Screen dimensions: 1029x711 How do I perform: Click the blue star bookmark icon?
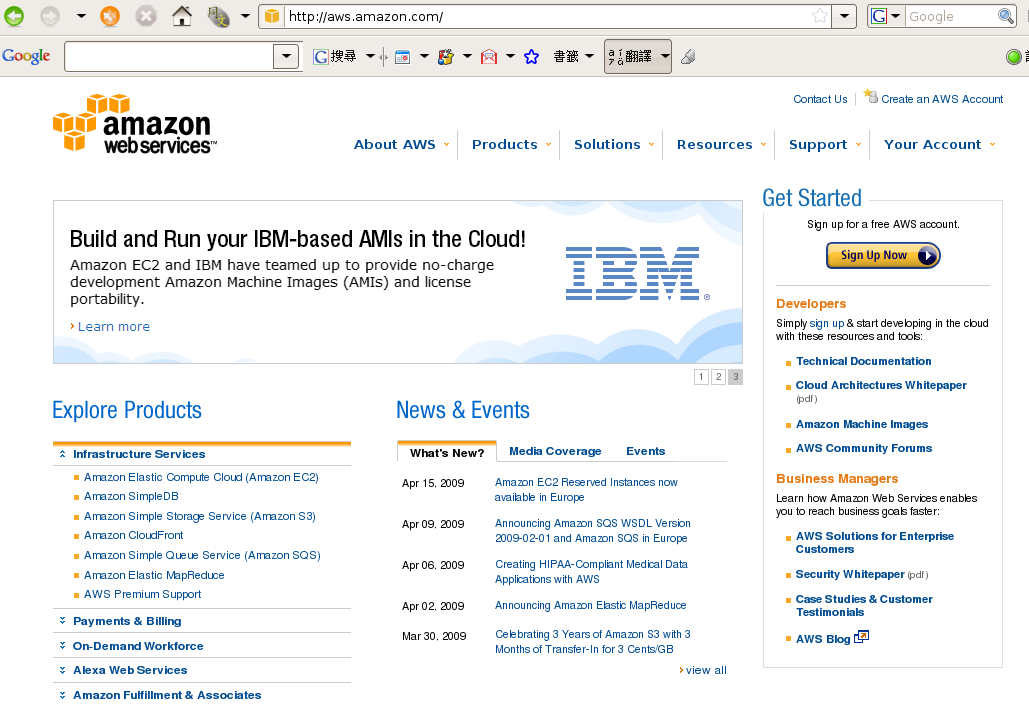point(532,57)
